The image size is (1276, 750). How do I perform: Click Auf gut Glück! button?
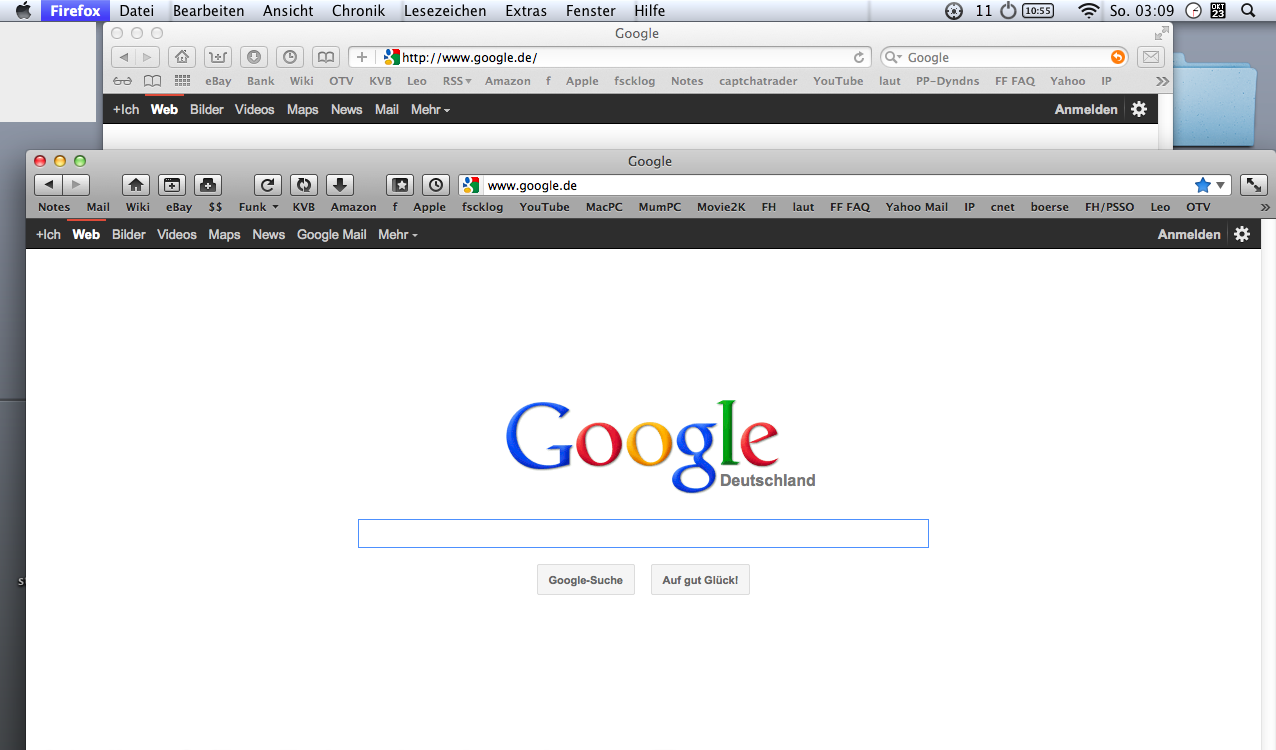(700, 580)
